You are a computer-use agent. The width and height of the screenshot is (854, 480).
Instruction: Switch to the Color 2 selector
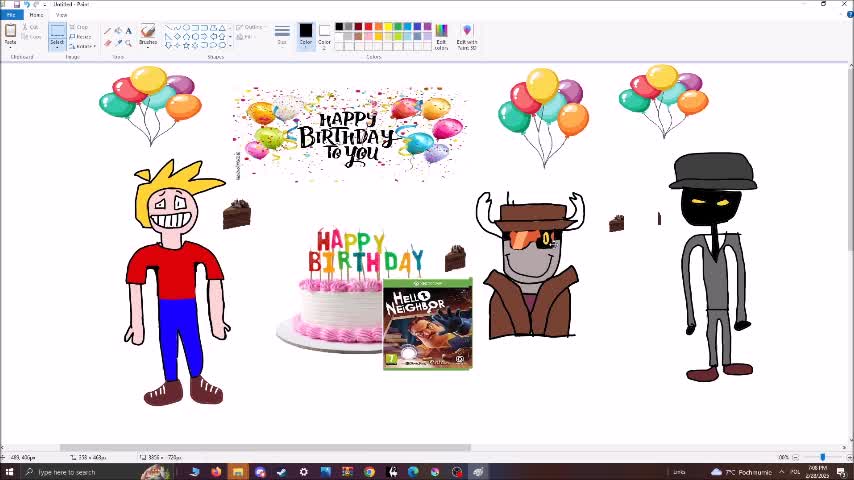point(324,34)
